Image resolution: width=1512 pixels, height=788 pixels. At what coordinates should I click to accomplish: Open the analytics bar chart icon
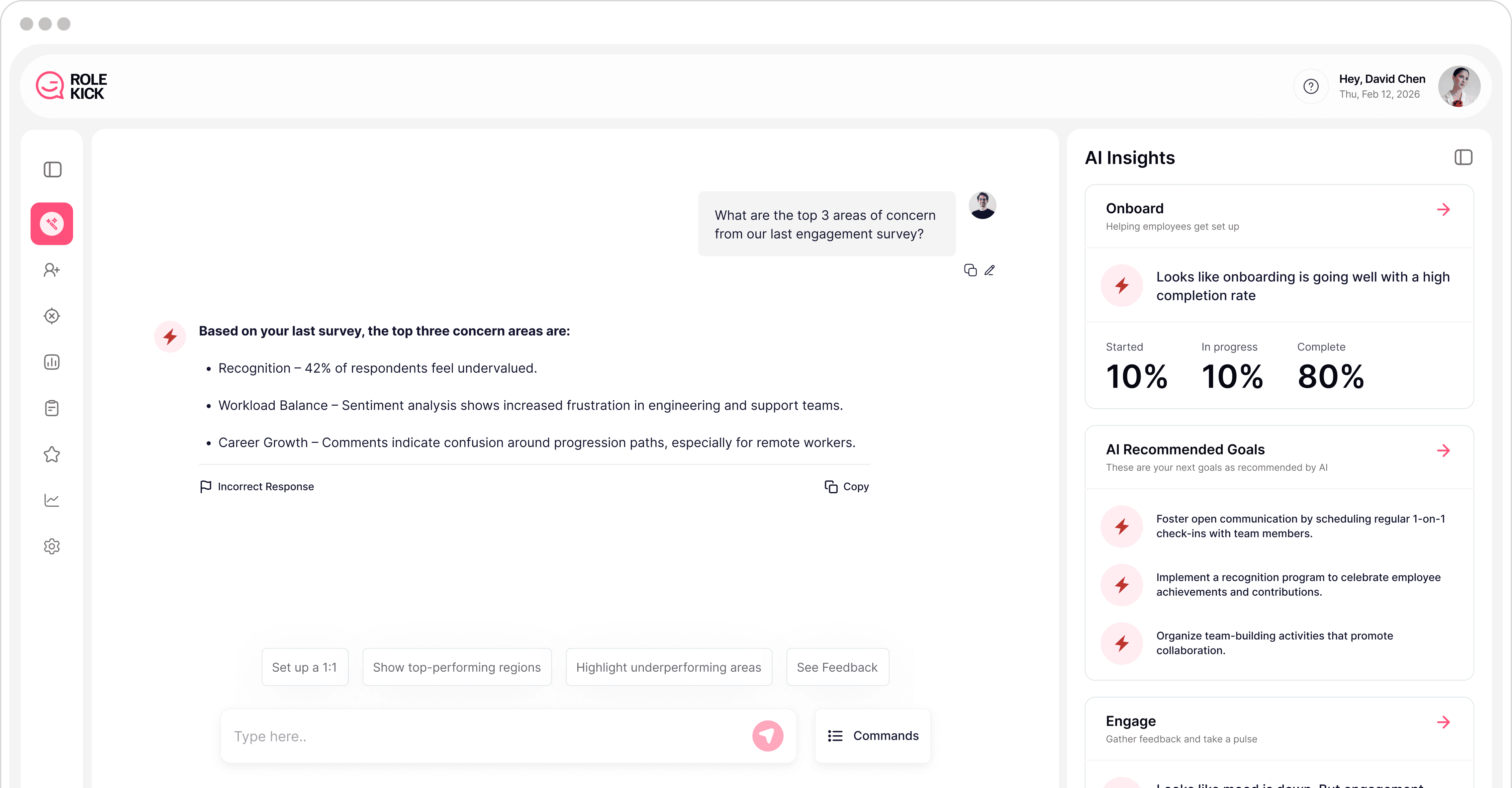click(52, 362)
